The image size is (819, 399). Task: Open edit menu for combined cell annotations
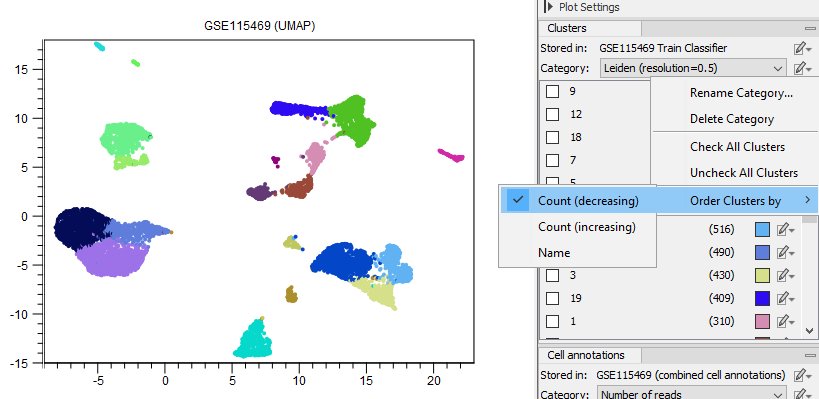click(x=802, y=375)
